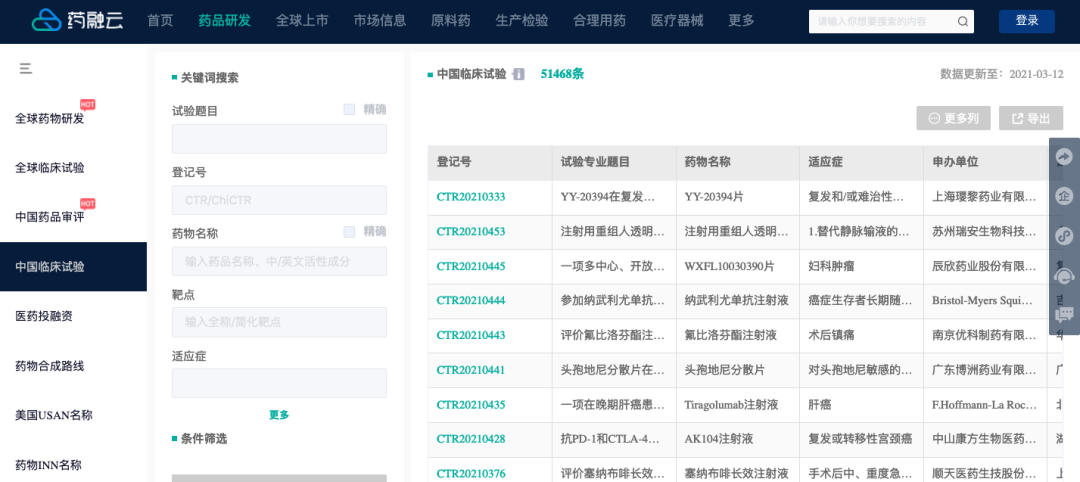Open the 全球上市 navigation tab
The width and height of the screenshot is (1080, 482).
(302, 21)
